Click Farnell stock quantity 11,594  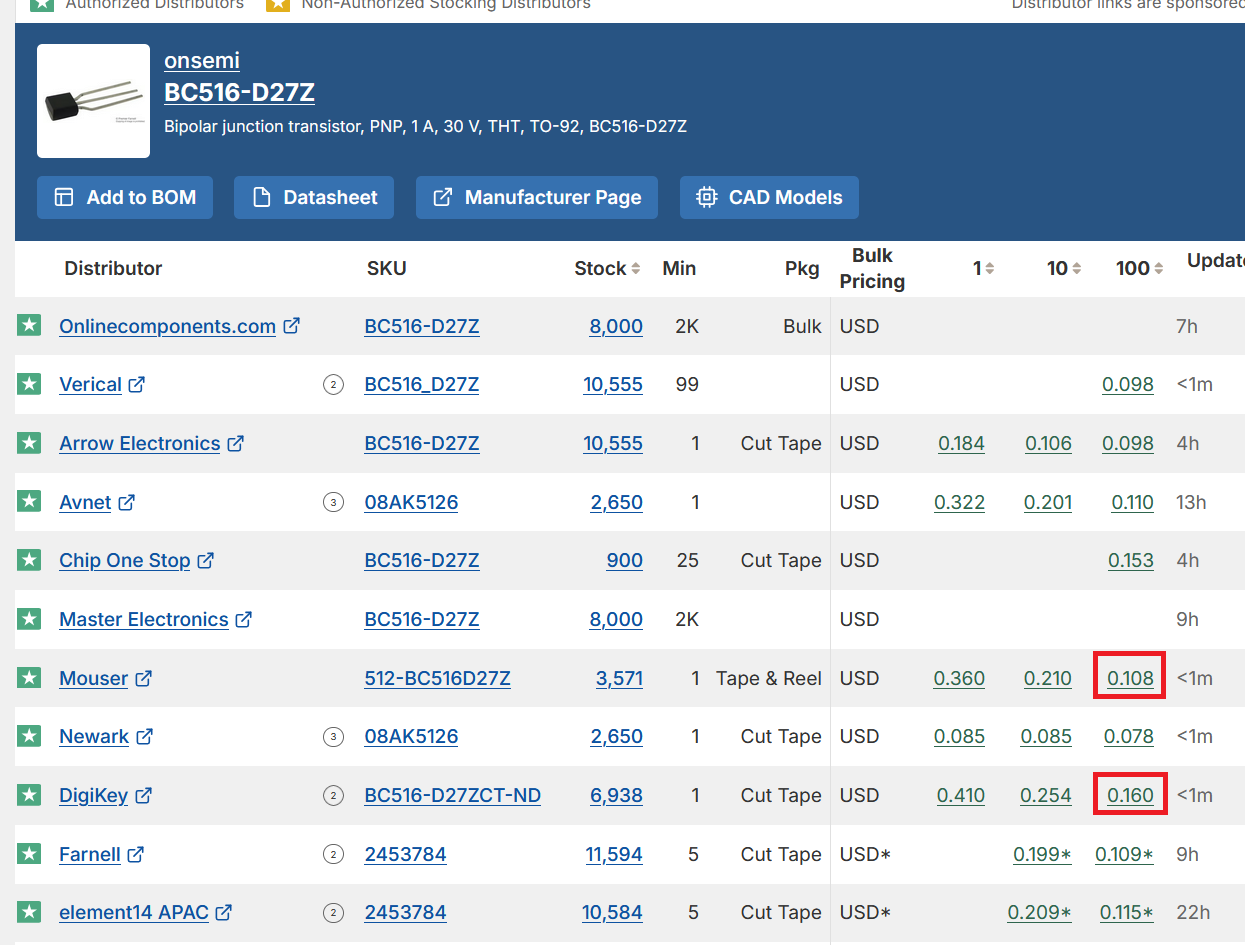614,854
